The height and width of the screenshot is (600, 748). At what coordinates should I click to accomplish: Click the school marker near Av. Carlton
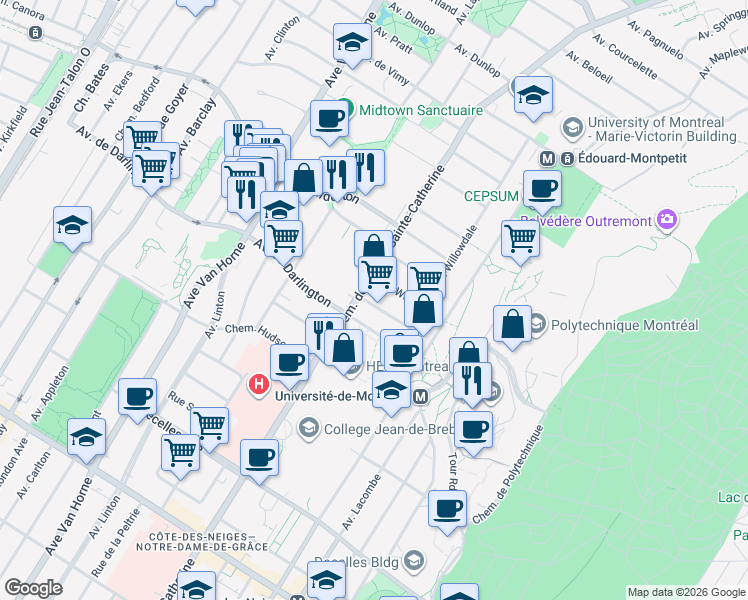tap(86, 438)
